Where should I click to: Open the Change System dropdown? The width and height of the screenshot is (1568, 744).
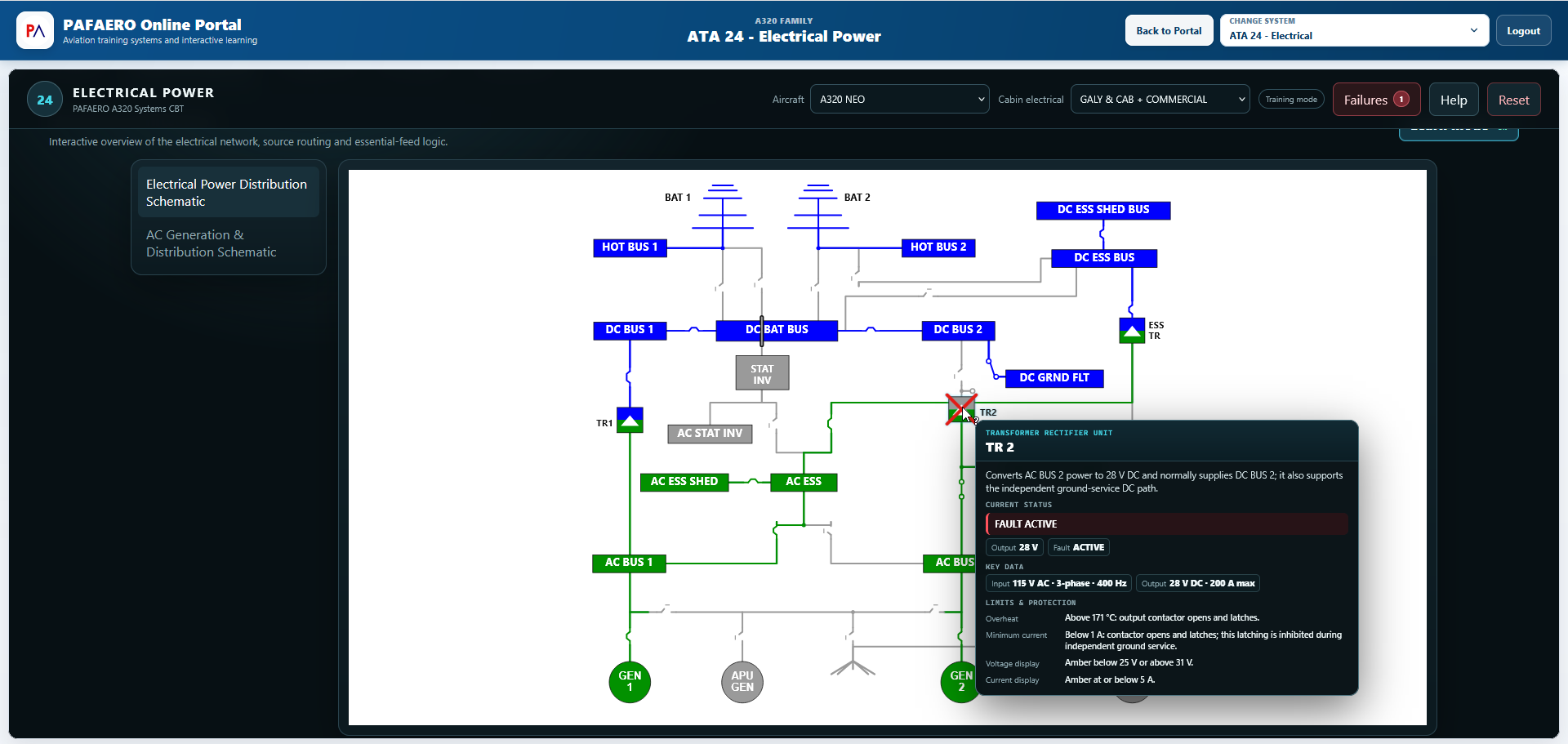coord(1354,31)
